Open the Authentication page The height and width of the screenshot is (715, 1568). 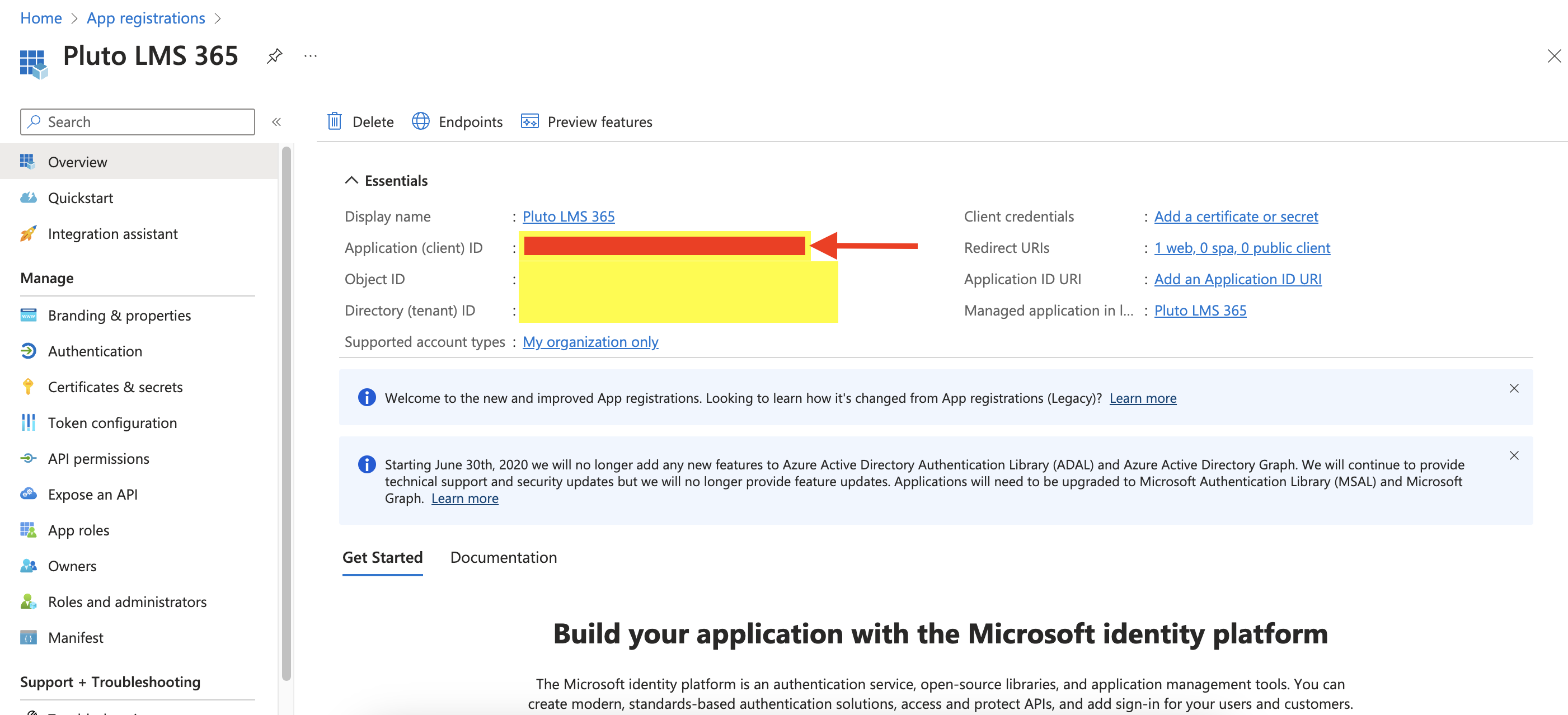click(x=139, y=350)
